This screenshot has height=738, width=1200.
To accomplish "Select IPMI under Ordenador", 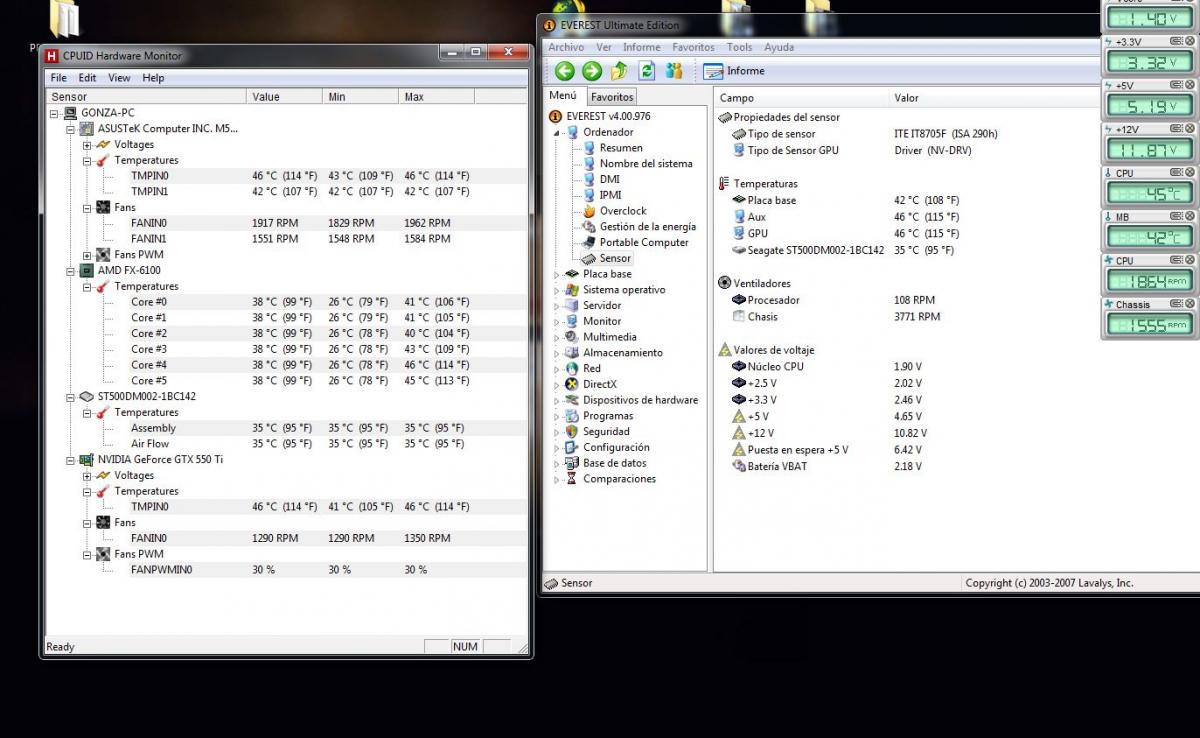I will point(602,196).
